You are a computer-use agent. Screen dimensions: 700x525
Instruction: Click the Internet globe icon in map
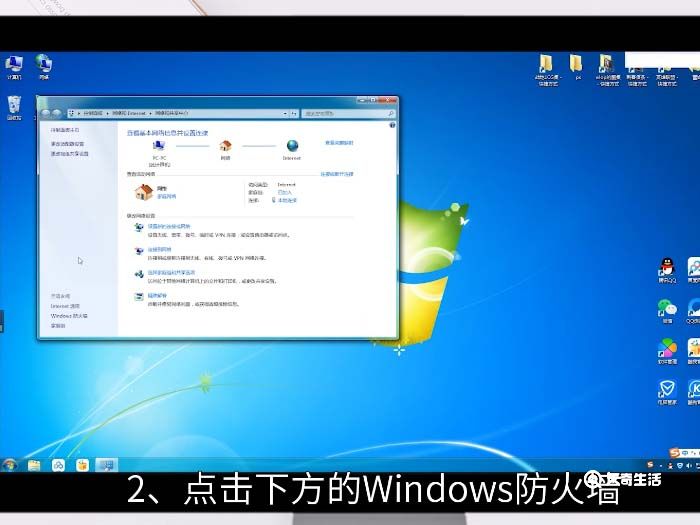pyautogui.click(x=292, y=146)
